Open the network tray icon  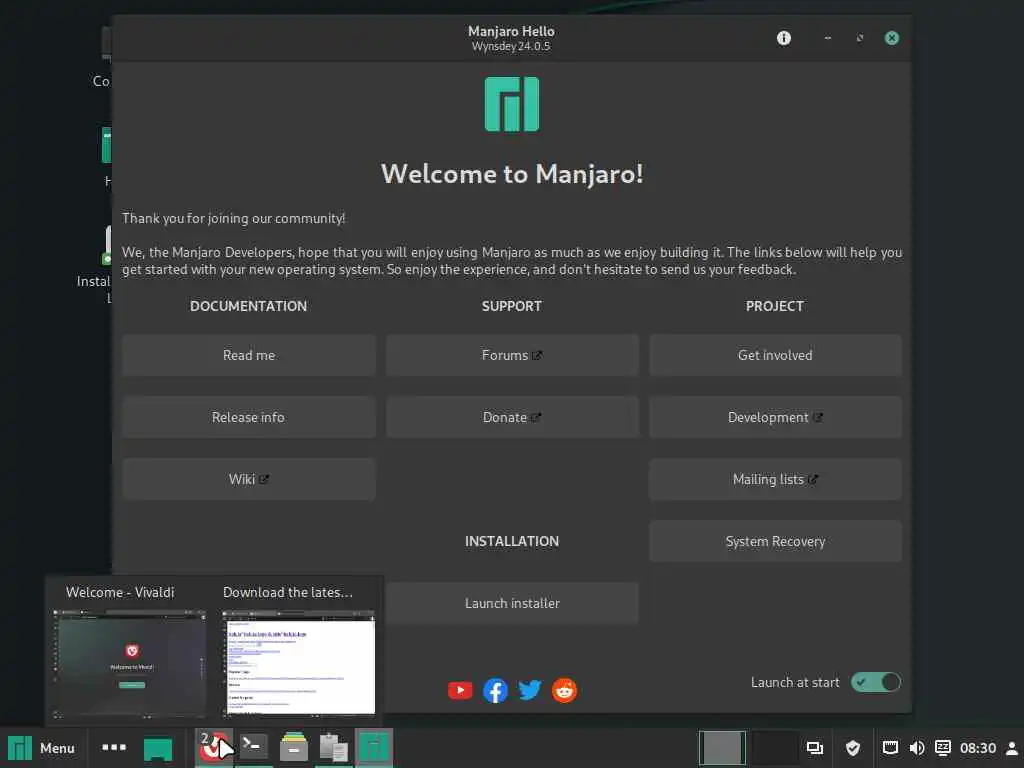(889, 748)
